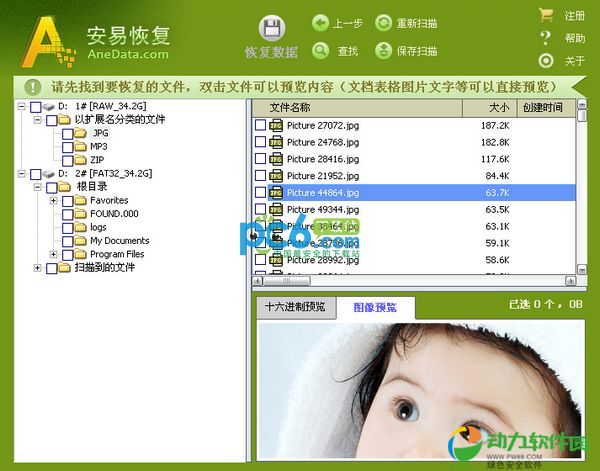Open 关于 via the about icon
This screenshot has height=471, width=600.
[x=546, y=60]
